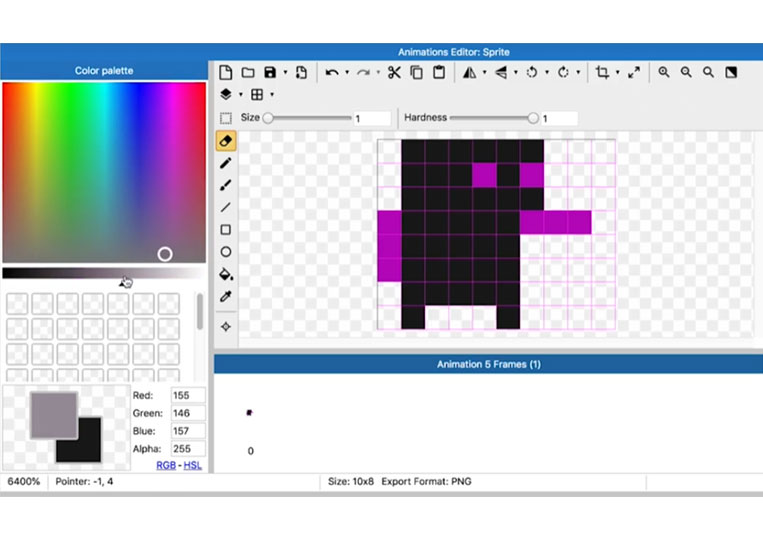Create a new sprite file

[x=225, y=72]
